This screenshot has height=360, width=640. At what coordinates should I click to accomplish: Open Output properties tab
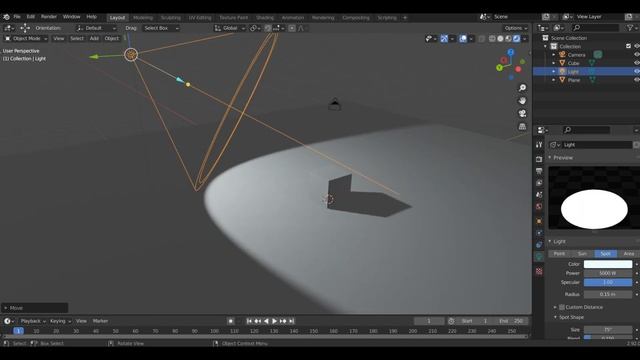pyautogui.click(x=539, y=171)
